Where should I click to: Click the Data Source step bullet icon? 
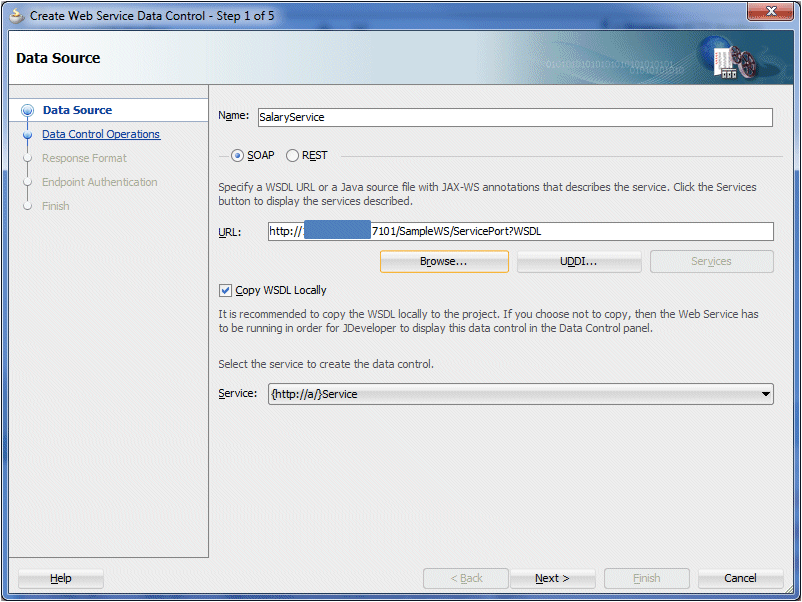[x=28, y=110]
